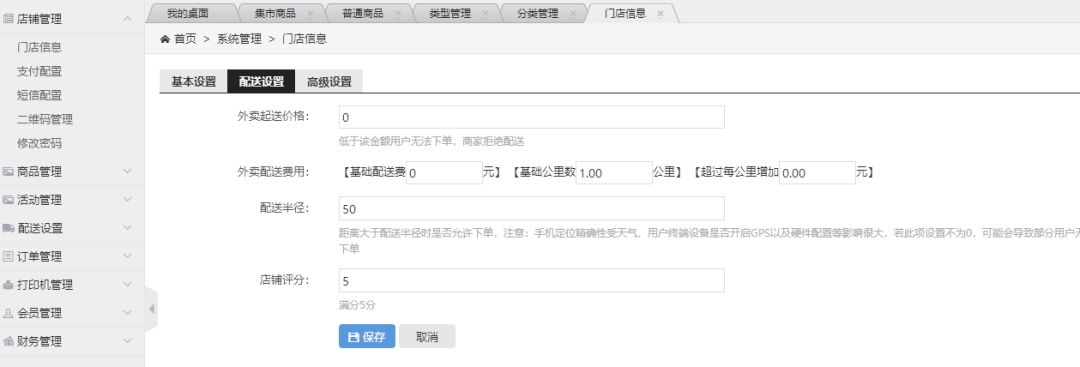The height and width of the screenshot is (367, 1080).
Task: Close the 门店信息 tab
Action: coord(661,13)
